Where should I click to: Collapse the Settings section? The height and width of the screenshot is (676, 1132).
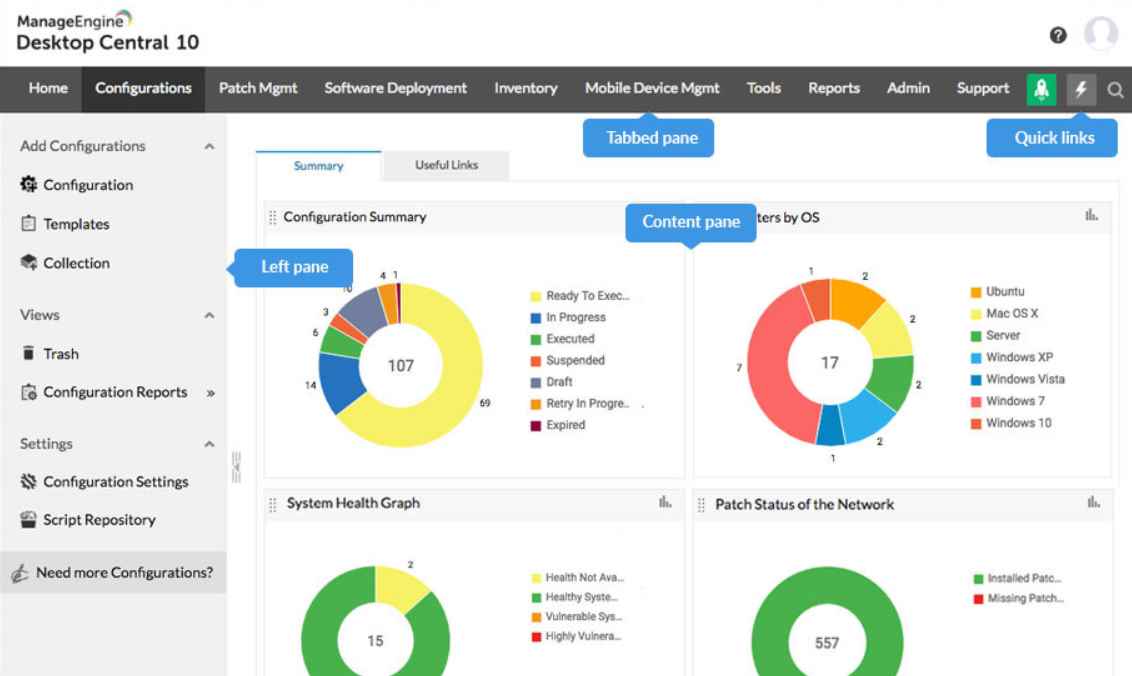point(209,444)
